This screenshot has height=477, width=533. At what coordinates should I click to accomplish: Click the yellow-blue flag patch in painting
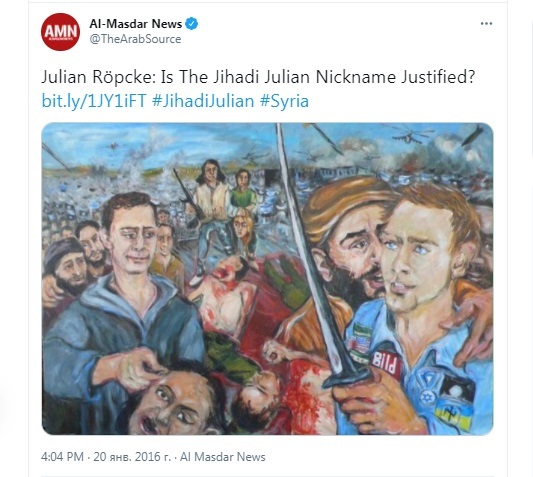tap(453, 415)
